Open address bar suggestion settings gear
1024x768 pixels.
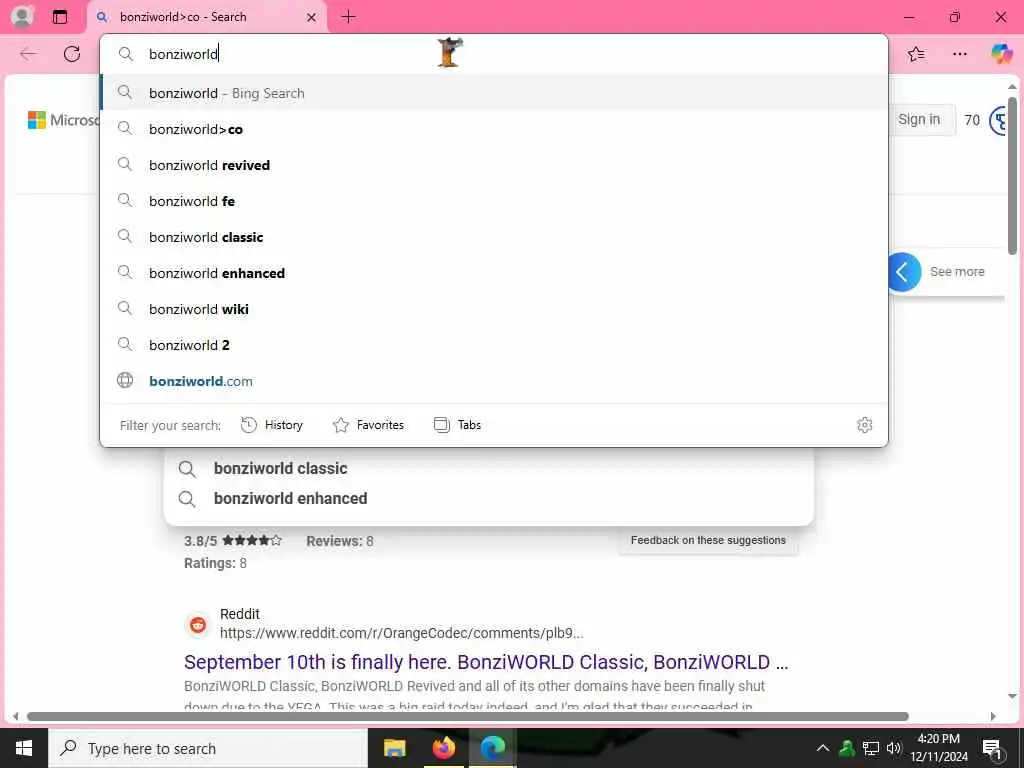(x=865, y=425)
